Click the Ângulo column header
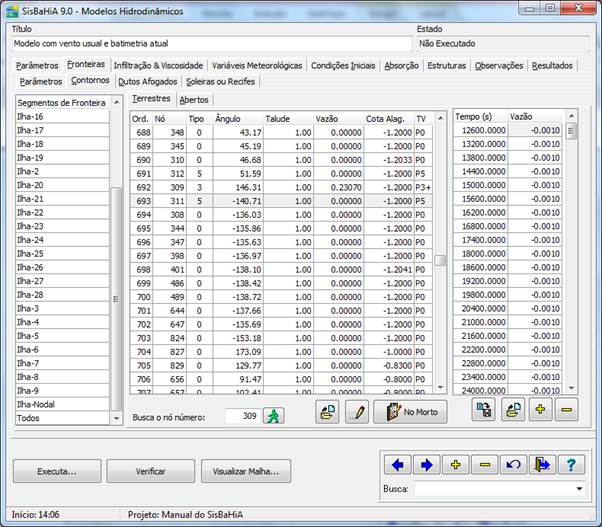Screen dimensions: 602x527 tap(238, 119)
